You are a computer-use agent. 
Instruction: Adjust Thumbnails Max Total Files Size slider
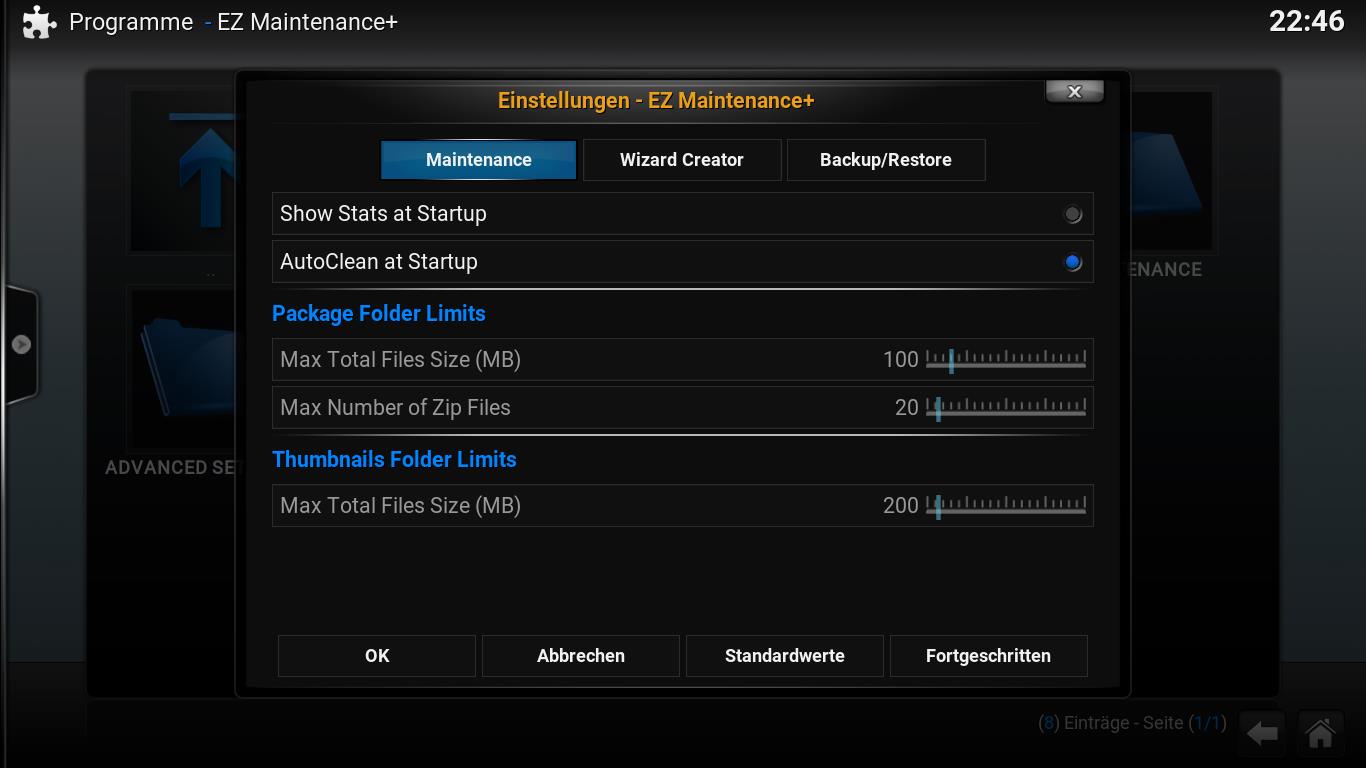click(x=1006, y=506)
